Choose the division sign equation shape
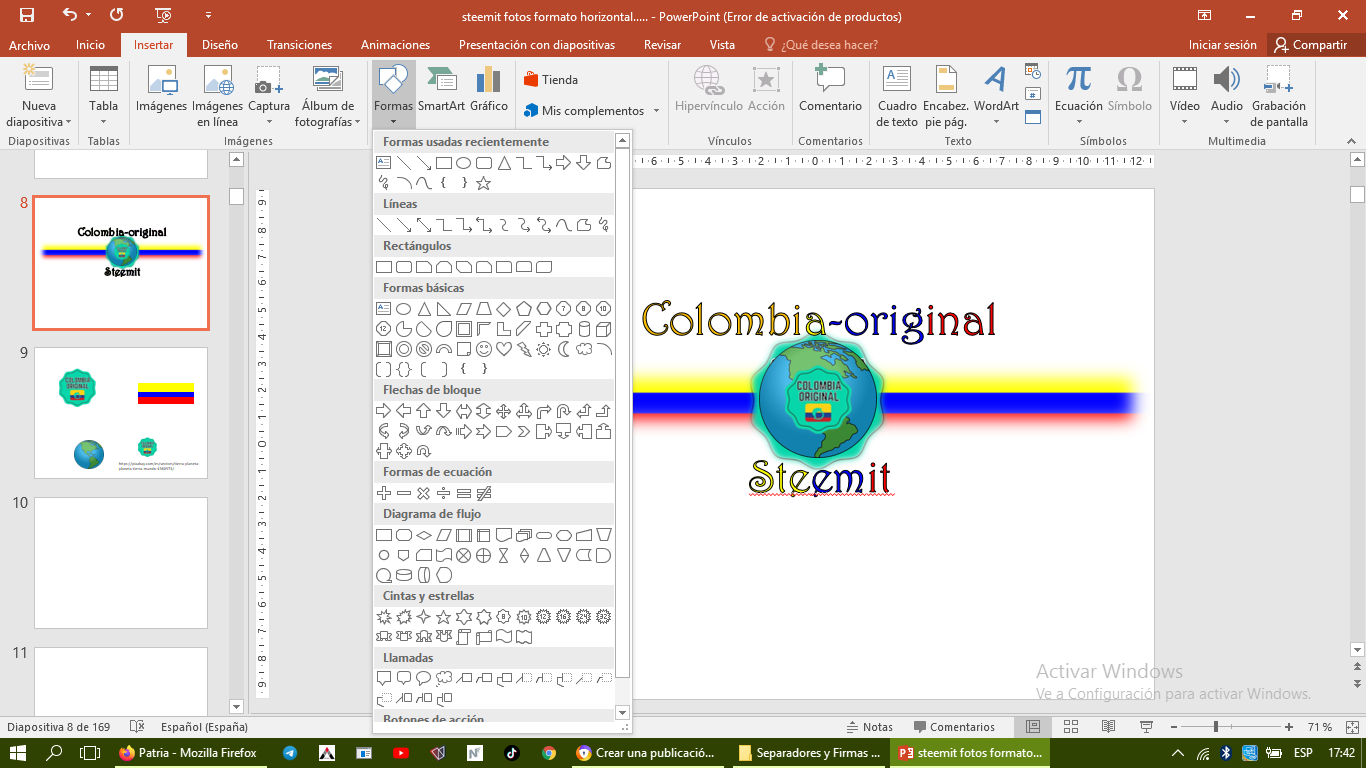1366x768 pixels. click(444, 493)
